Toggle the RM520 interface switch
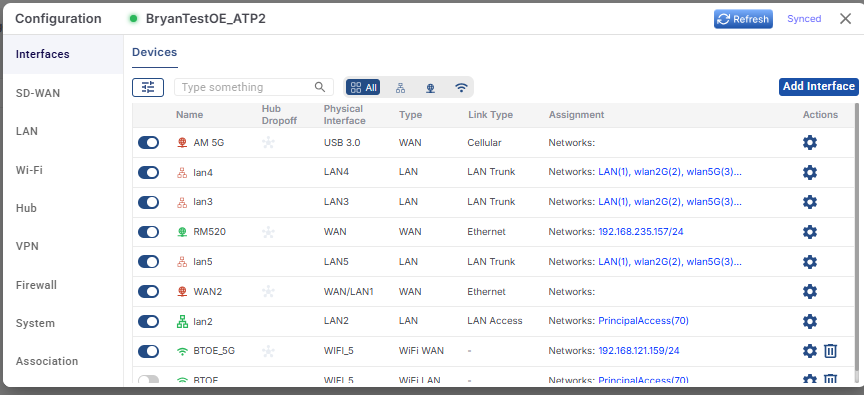The width and height of the screenshot is (864, 395). click(148, 232)
